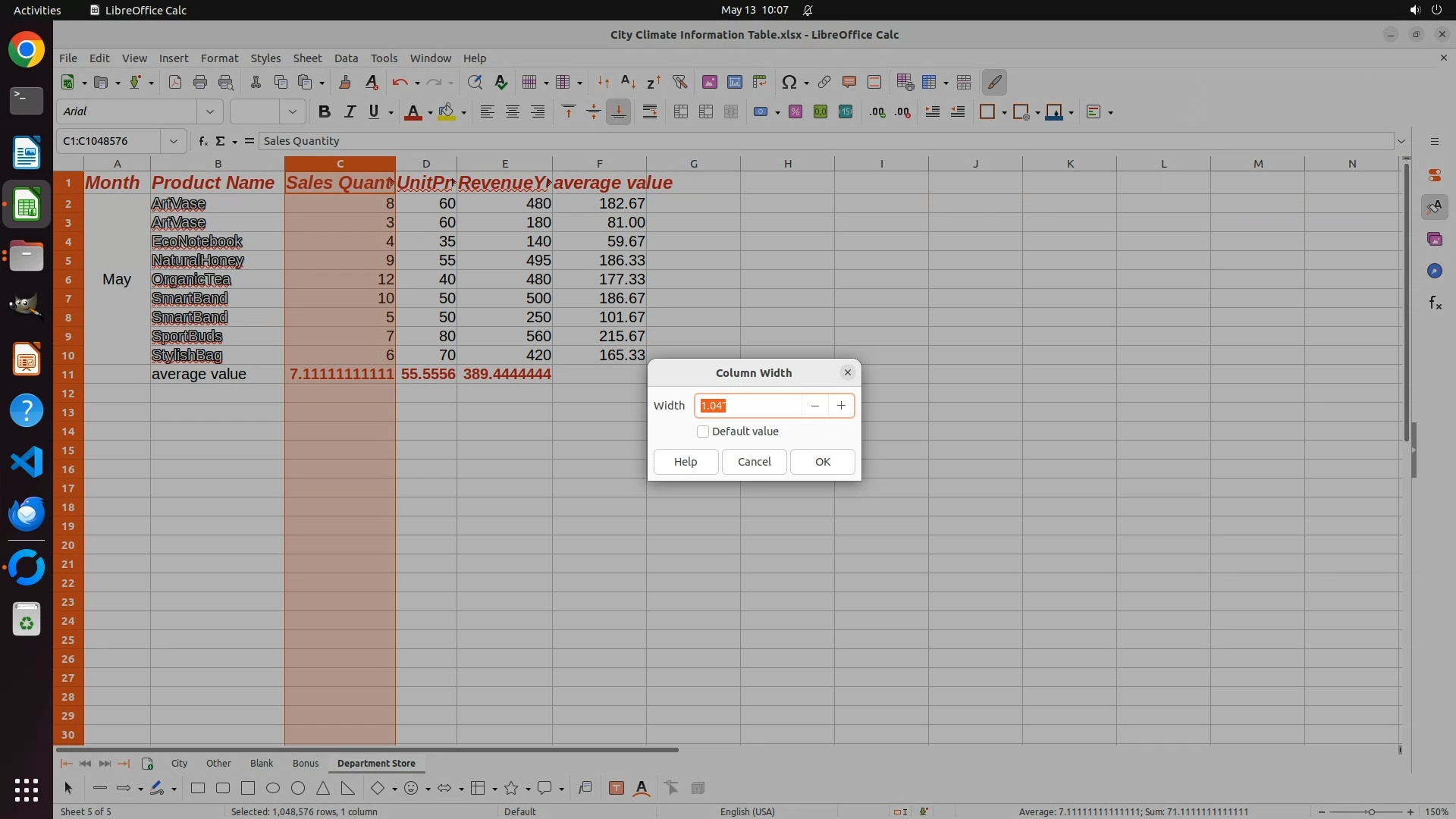Click the Italic formatting icon

pos(350,112)
